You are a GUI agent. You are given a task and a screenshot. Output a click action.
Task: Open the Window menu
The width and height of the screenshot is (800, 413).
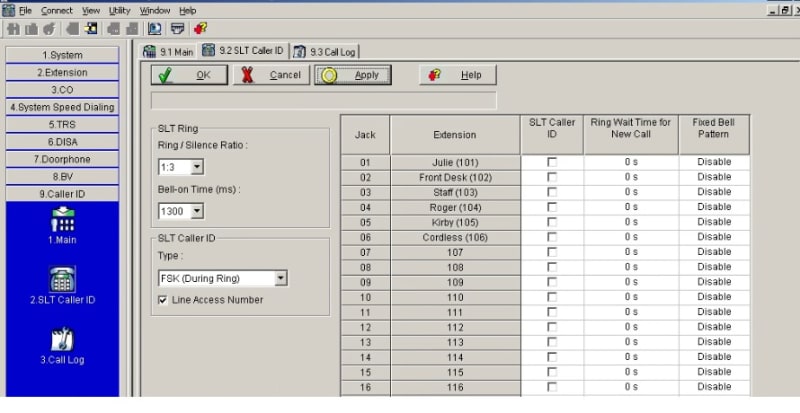pos(155,10)
